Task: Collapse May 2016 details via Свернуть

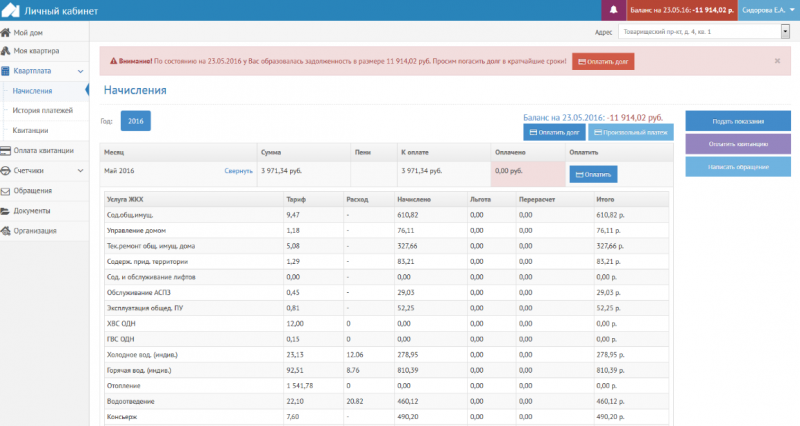Action: click(x=238, y=172)
